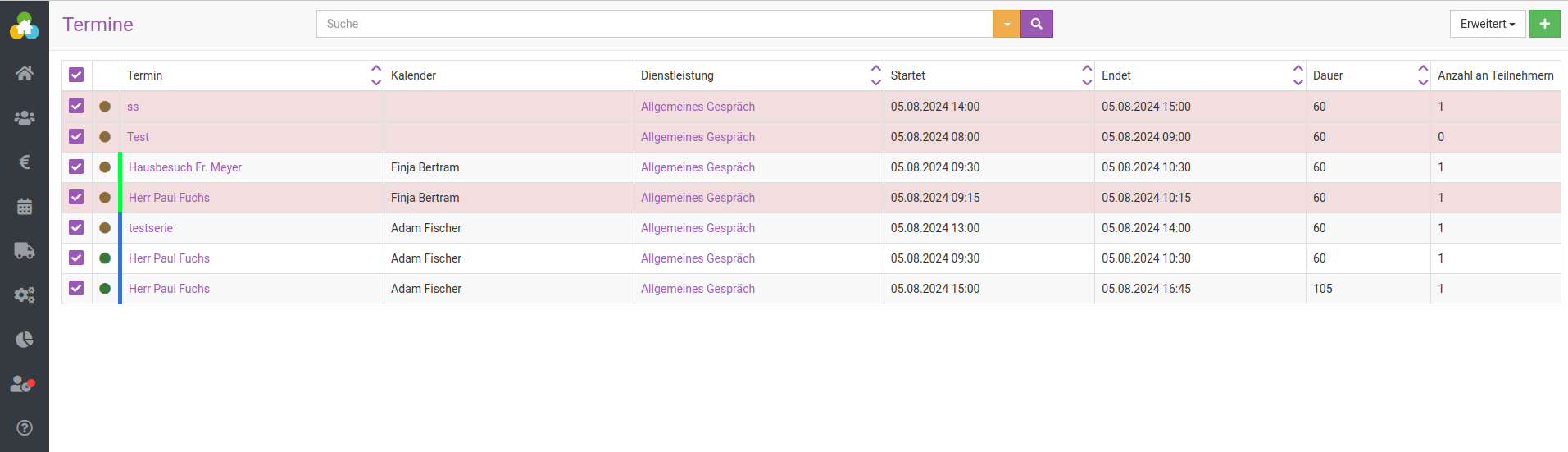Open the calendar sidebar icon

click(25, 207)
